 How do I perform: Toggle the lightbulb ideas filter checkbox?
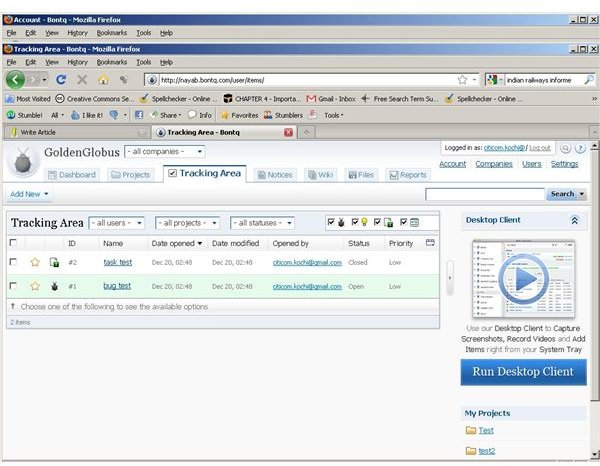click(x=355, y=222)
